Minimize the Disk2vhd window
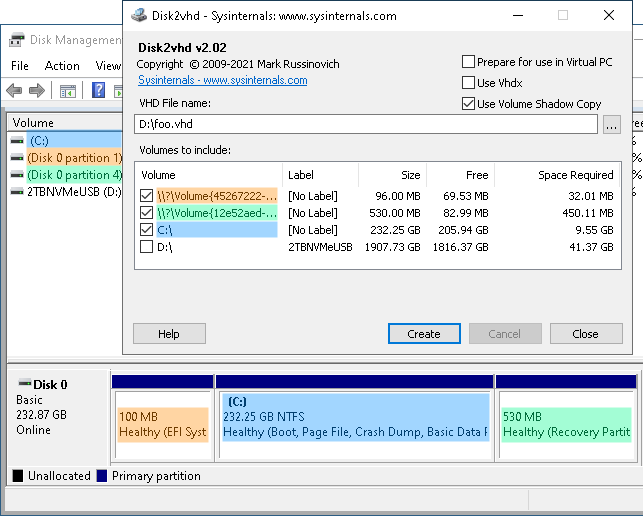The height and width of the screenshot is (516, 643). pyautogui.click(x=518, y=16)
